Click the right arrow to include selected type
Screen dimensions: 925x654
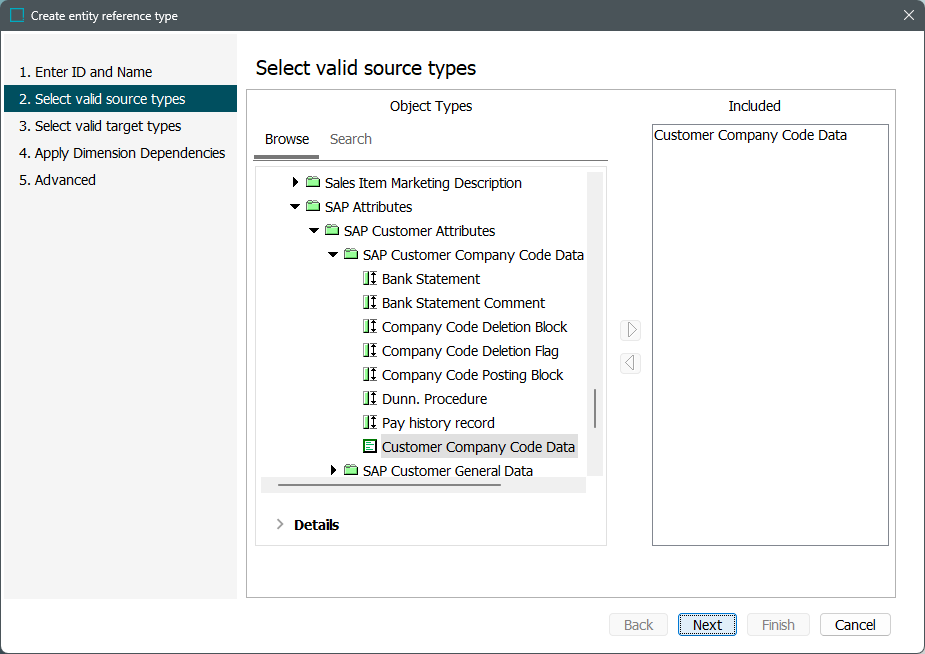pos(631,330)
